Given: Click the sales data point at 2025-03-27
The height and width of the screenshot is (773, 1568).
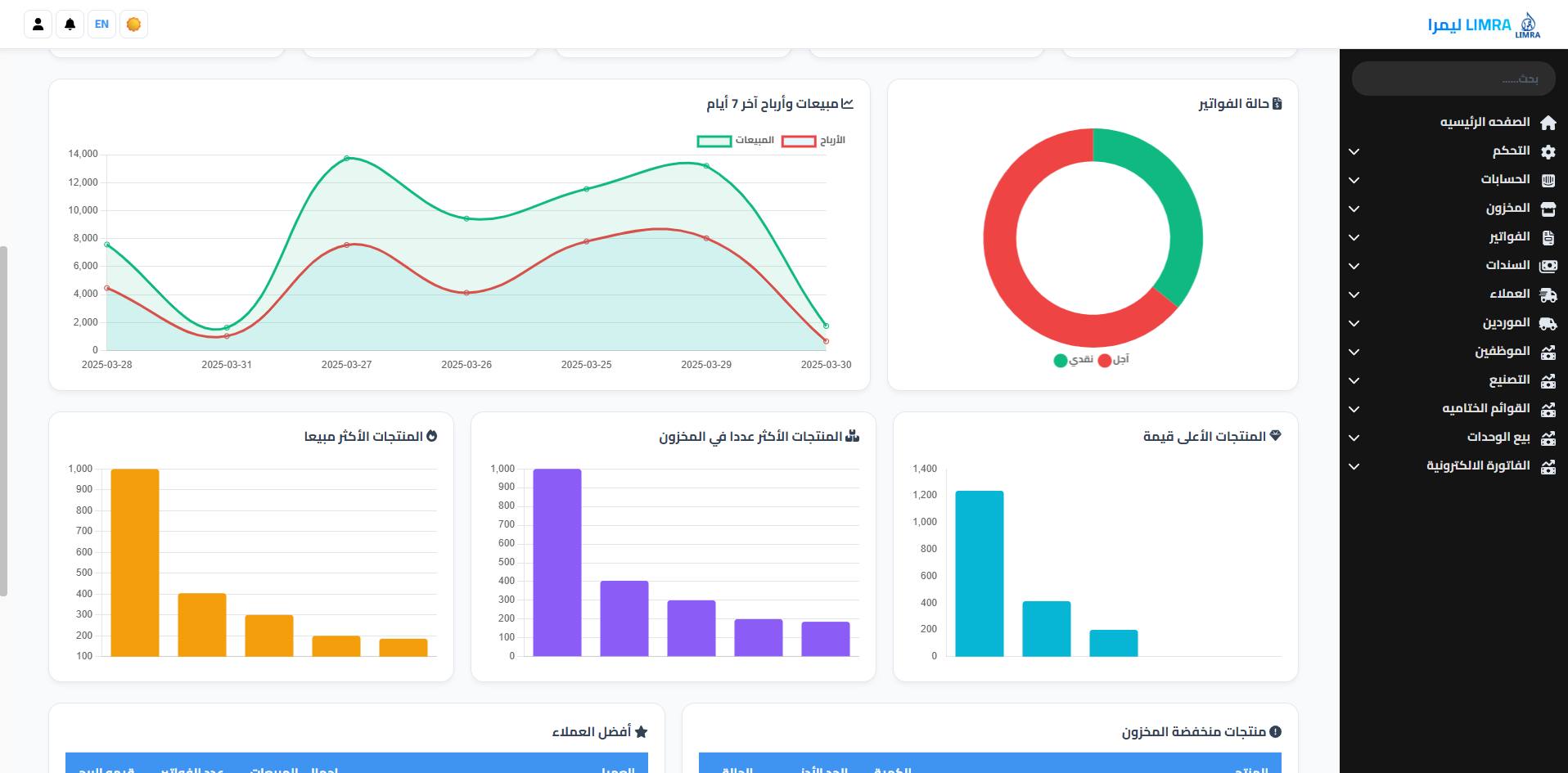Looking at the screenshot, I should click(347, 158).
